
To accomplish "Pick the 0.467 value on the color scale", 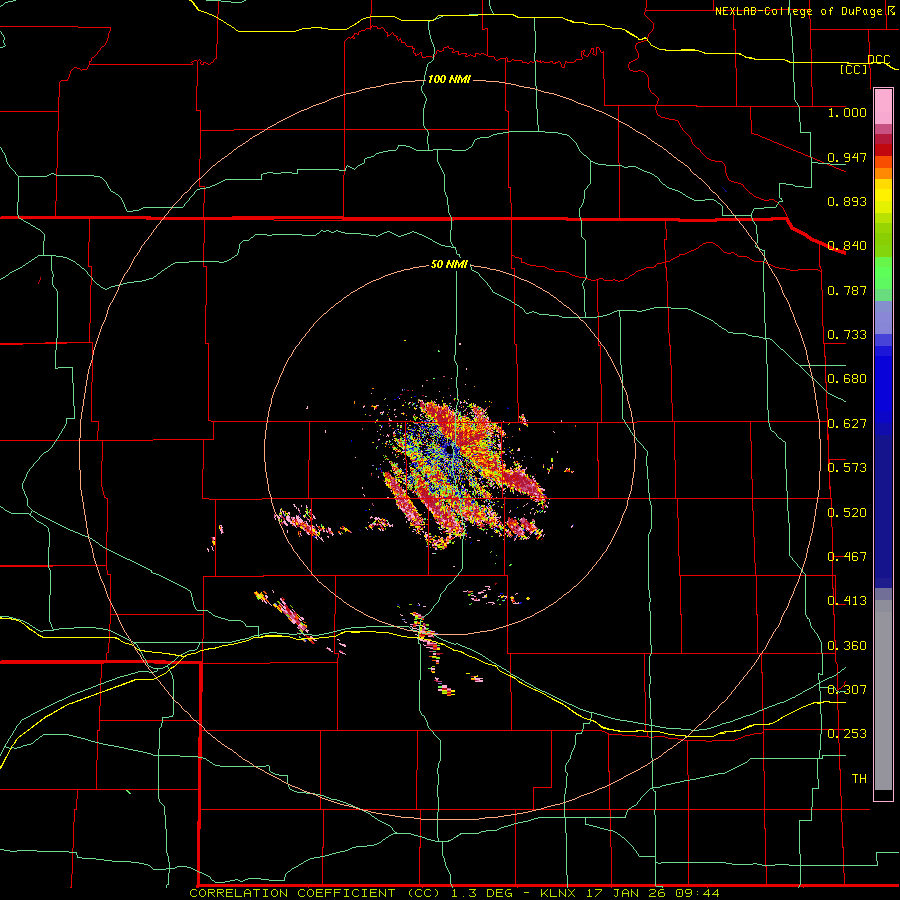I will 847,557.
